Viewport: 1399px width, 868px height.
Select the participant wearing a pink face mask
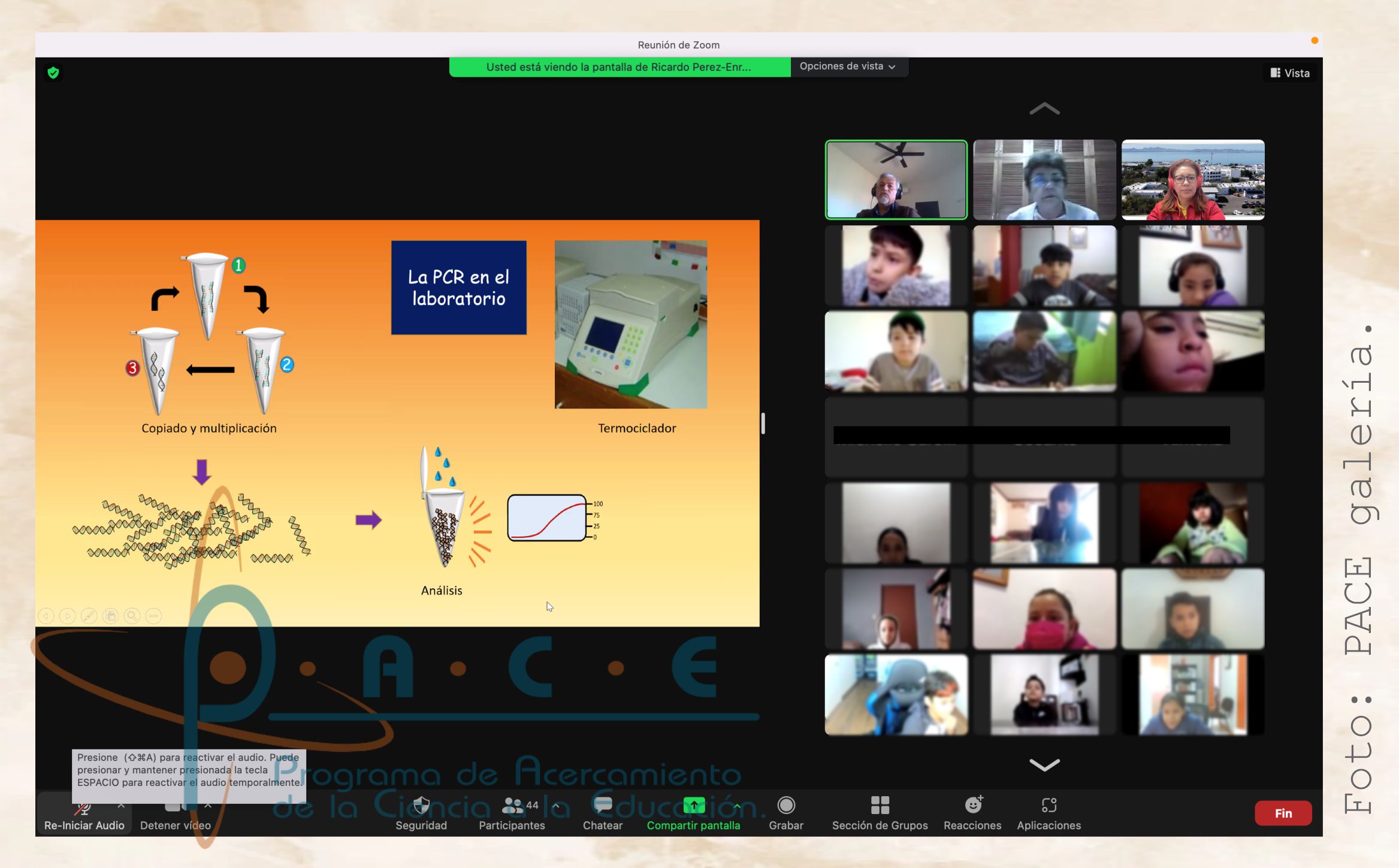coord(1044,609)
